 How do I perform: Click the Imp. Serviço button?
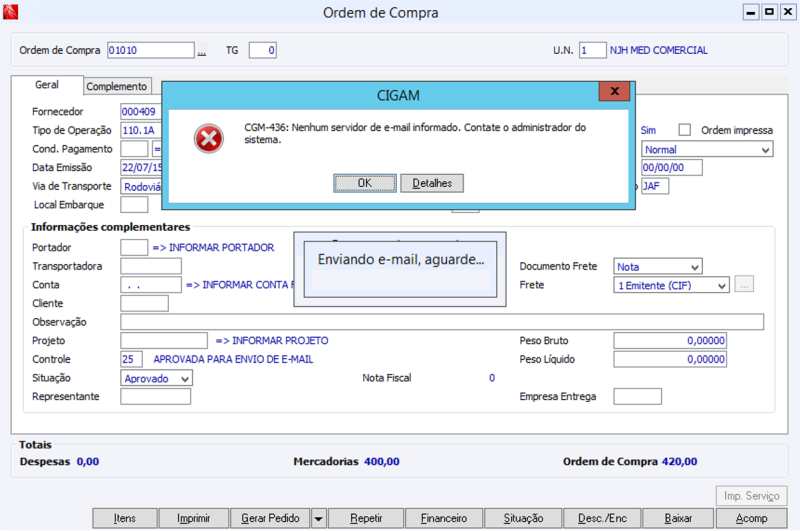(751, 496)
